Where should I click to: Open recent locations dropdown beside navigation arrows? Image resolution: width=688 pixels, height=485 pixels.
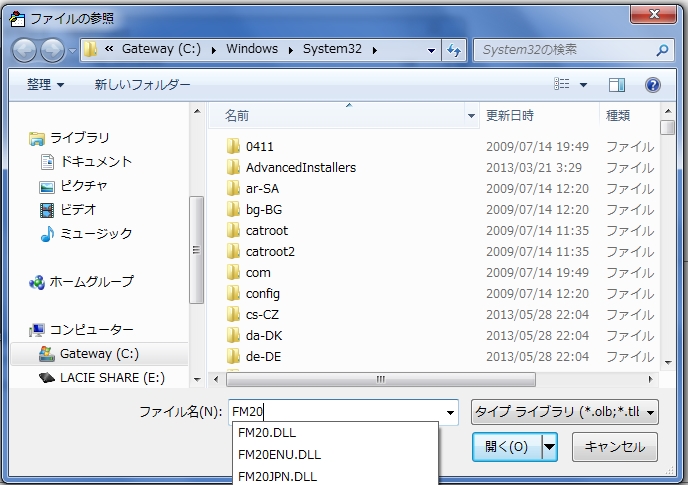[72, 50]
